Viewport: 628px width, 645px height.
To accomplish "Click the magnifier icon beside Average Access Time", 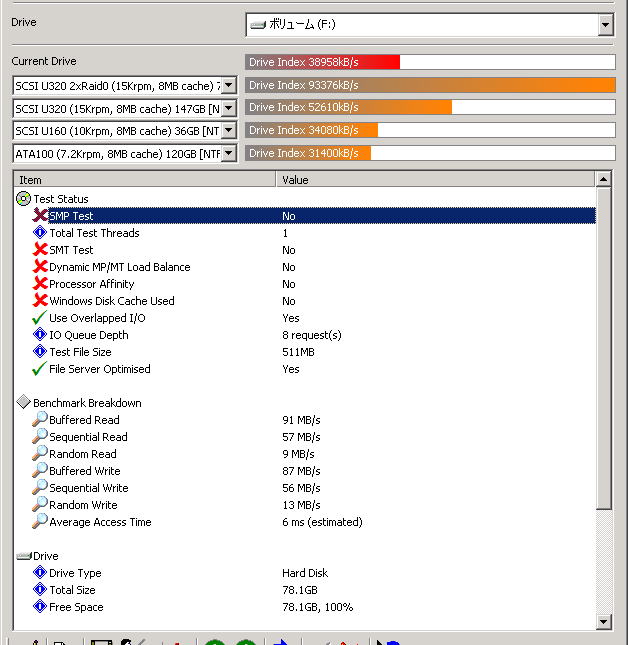I will coord(40,522).
